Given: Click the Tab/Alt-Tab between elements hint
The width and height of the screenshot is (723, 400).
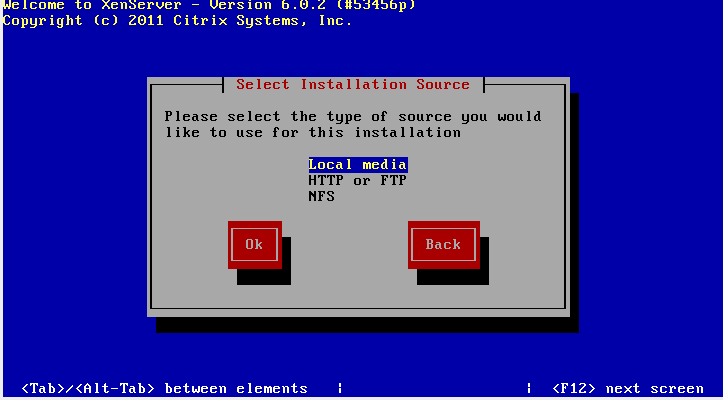Looking at the screenshot, I should pos(165,388).
